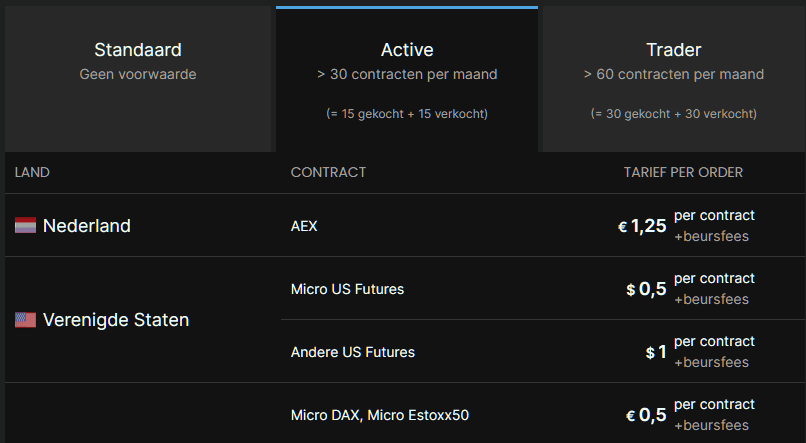Click the $ 0,5 Micro US price
Image resolution: width=806 pixels, height=443 pixels.
pos(646,289)
